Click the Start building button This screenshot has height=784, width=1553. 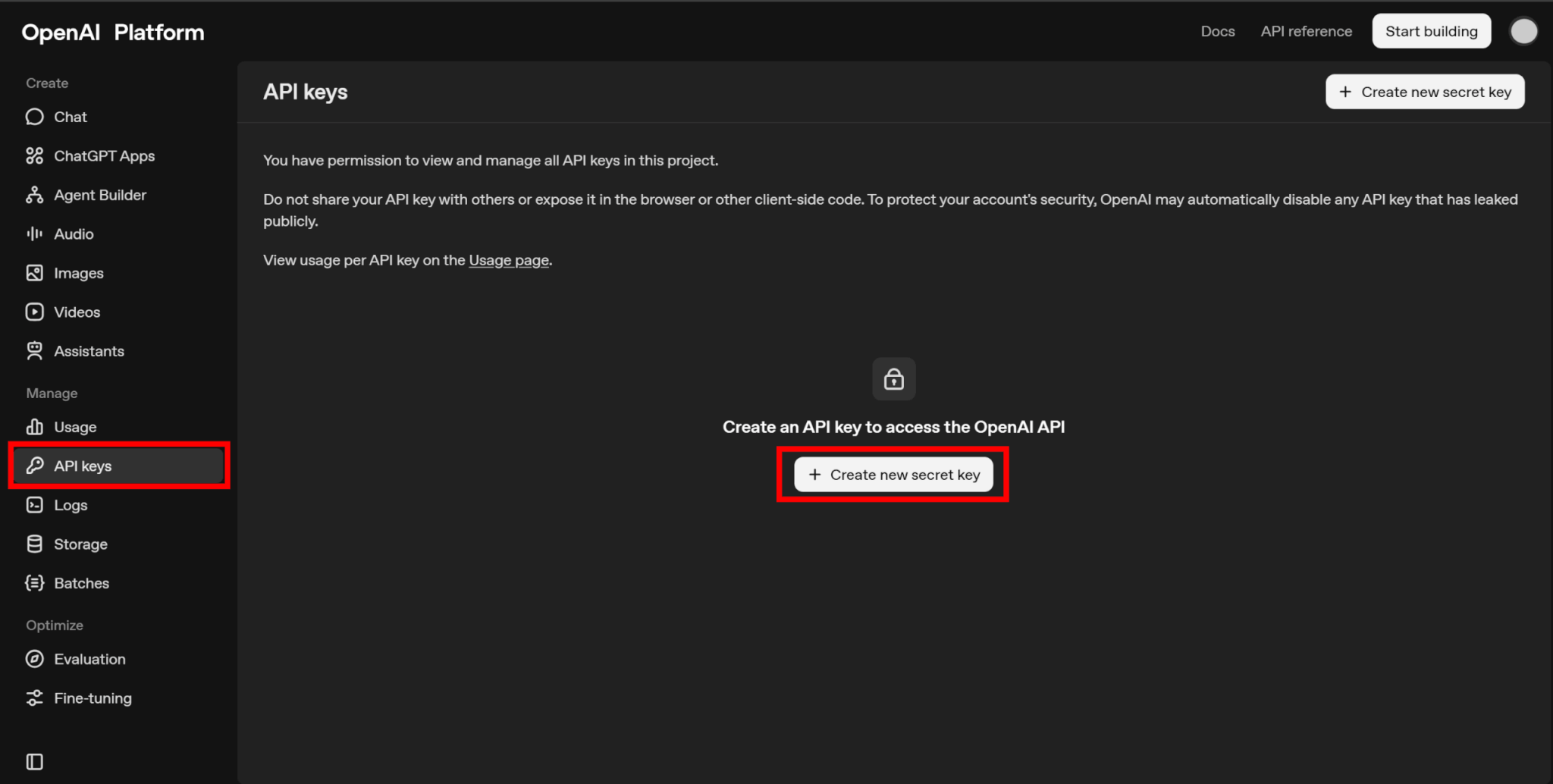point(1431,31)
